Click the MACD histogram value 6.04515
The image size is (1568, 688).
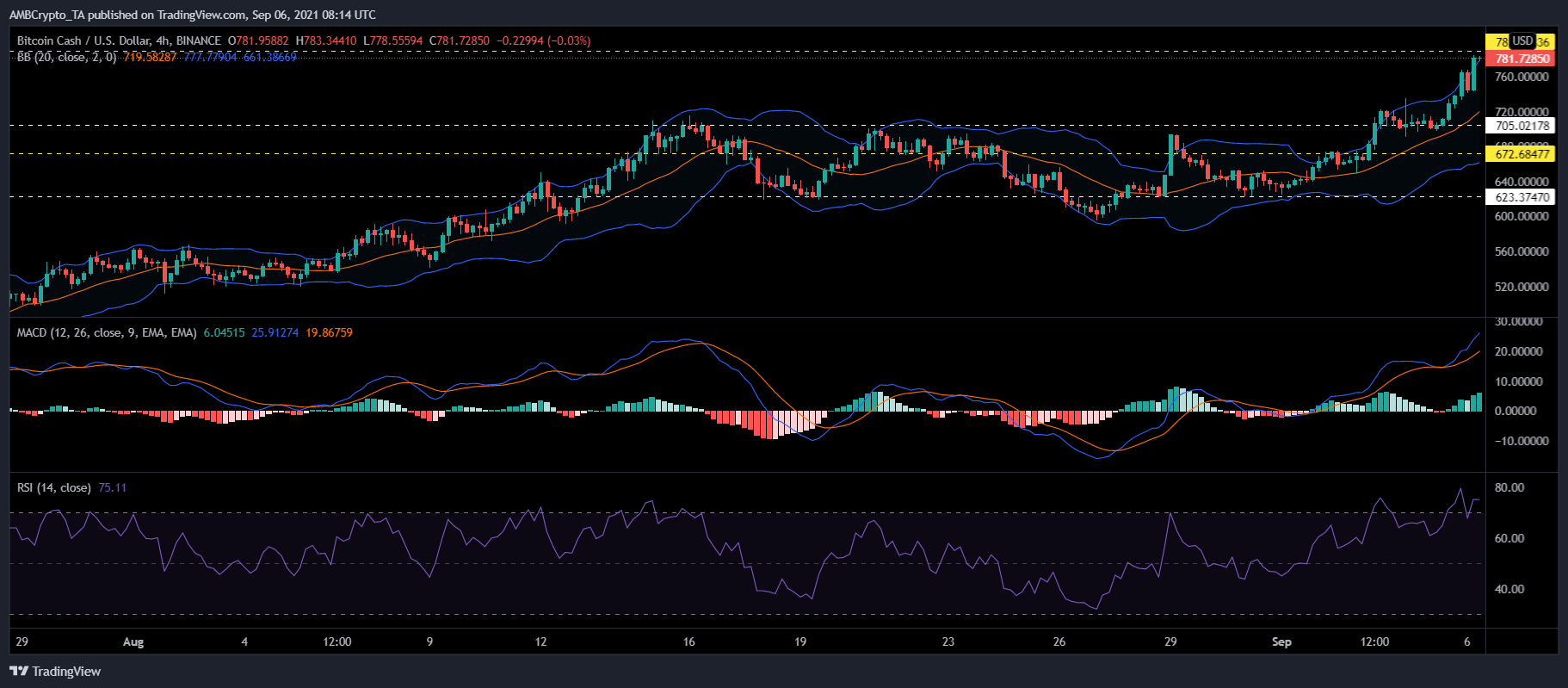pos(224,332)
